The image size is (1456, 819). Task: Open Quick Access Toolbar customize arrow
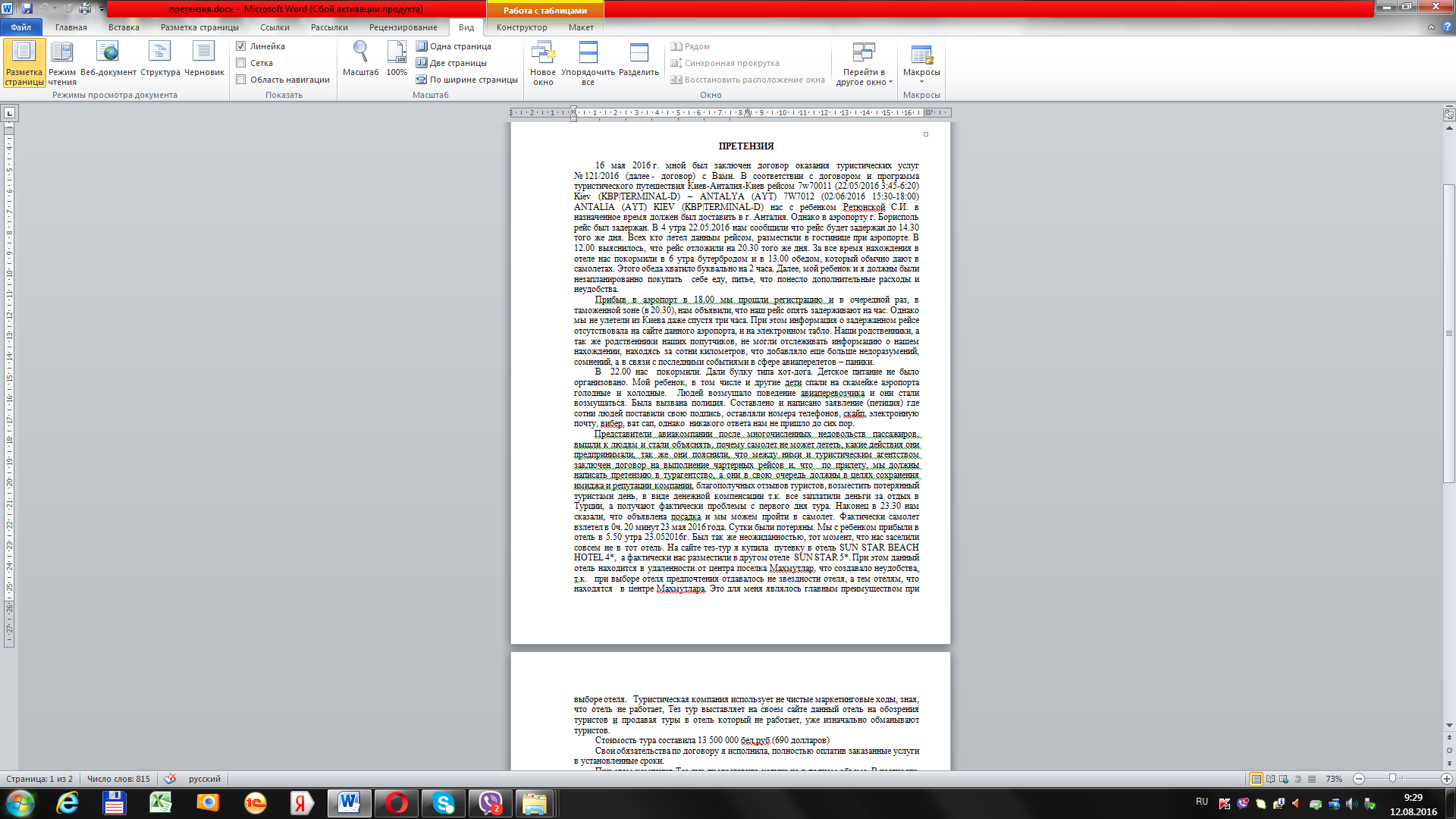pos(102,9)
